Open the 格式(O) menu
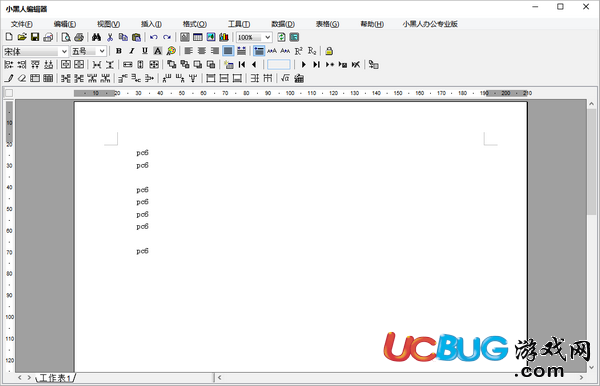The width and height of the screenshot is (600, 386). [195, 24]
